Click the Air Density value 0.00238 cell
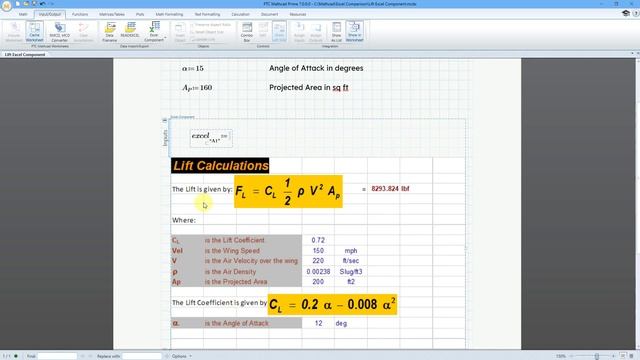The height and width of the screenshot is (360, 640). (318, 271)
